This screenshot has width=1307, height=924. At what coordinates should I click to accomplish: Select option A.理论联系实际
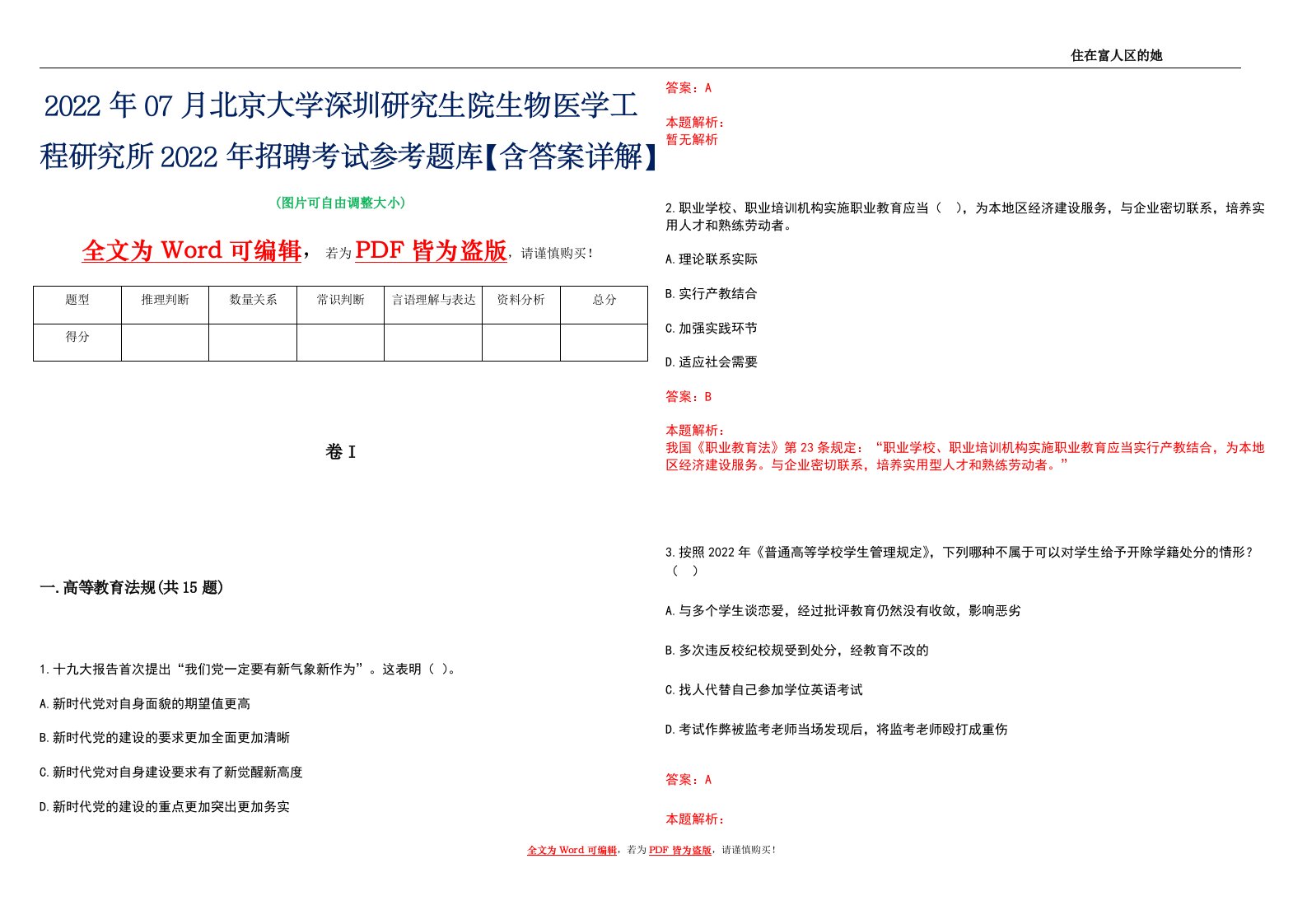[712, 259]
